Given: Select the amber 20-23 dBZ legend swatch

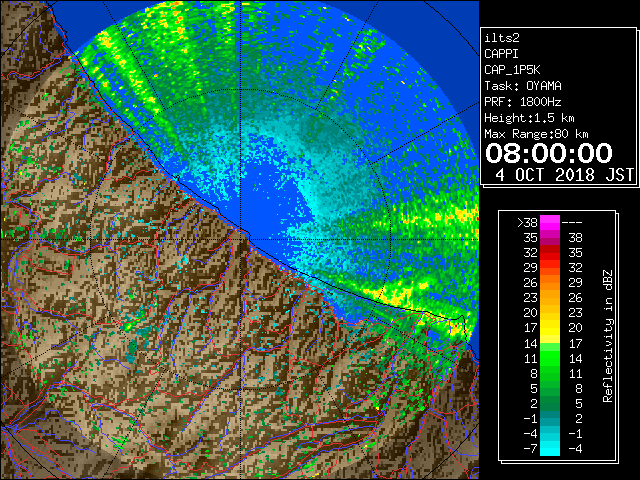Looking at the screenshot, I should 550,313.
